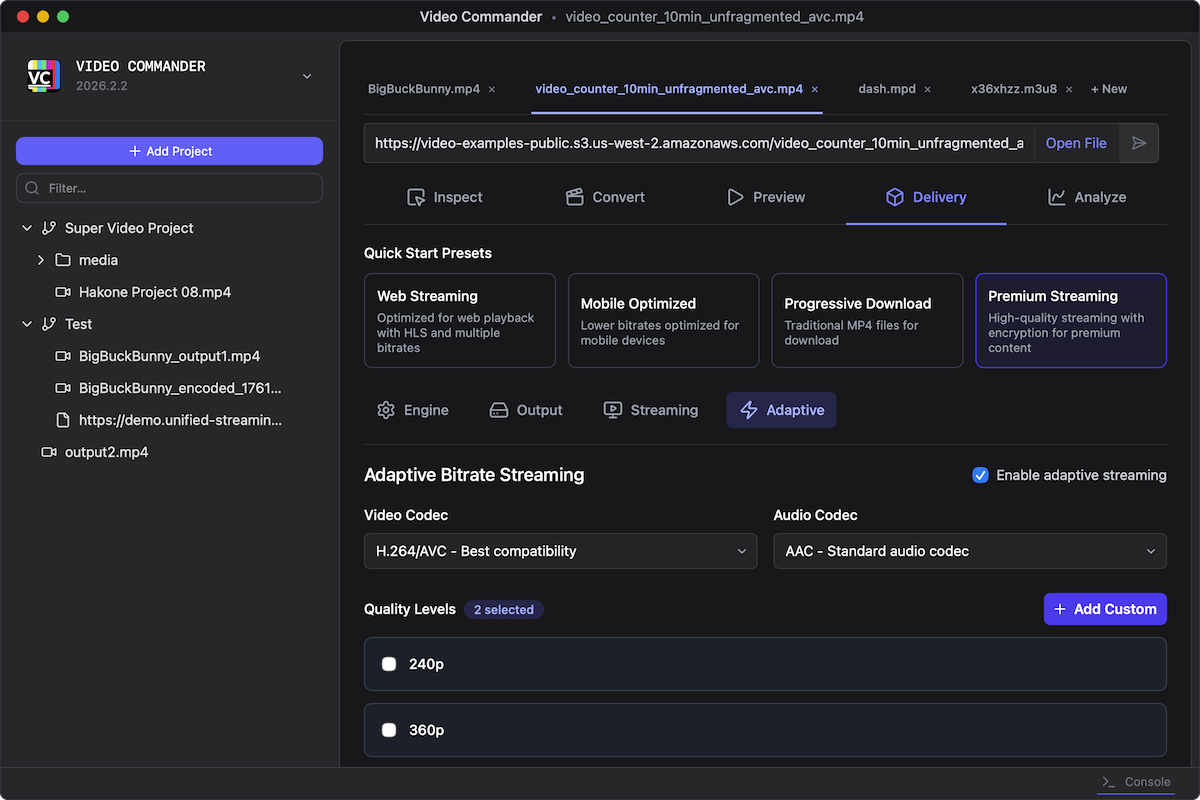Switch to the Analyze tab

pyautogui.click(x=1086, y=197)
